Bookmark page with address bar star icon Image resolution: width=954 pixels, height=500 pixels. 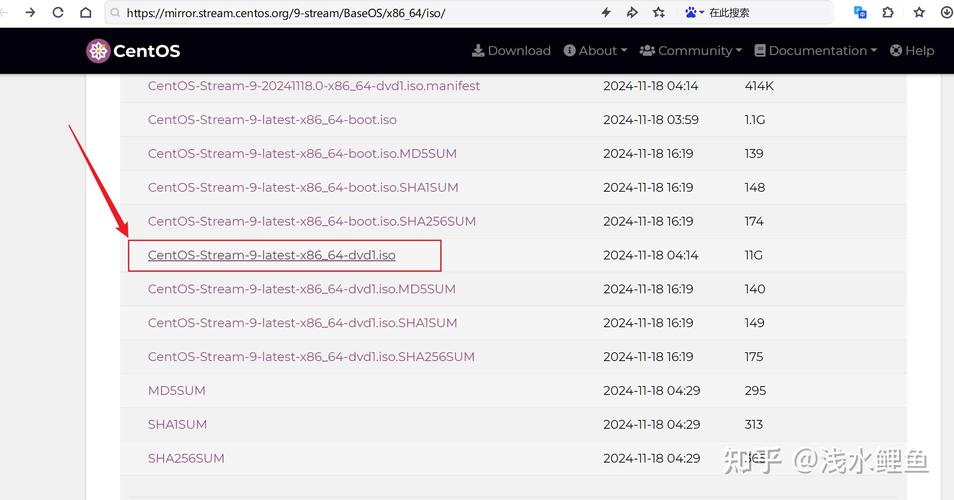pyautogui.click(x=659, y=12)
